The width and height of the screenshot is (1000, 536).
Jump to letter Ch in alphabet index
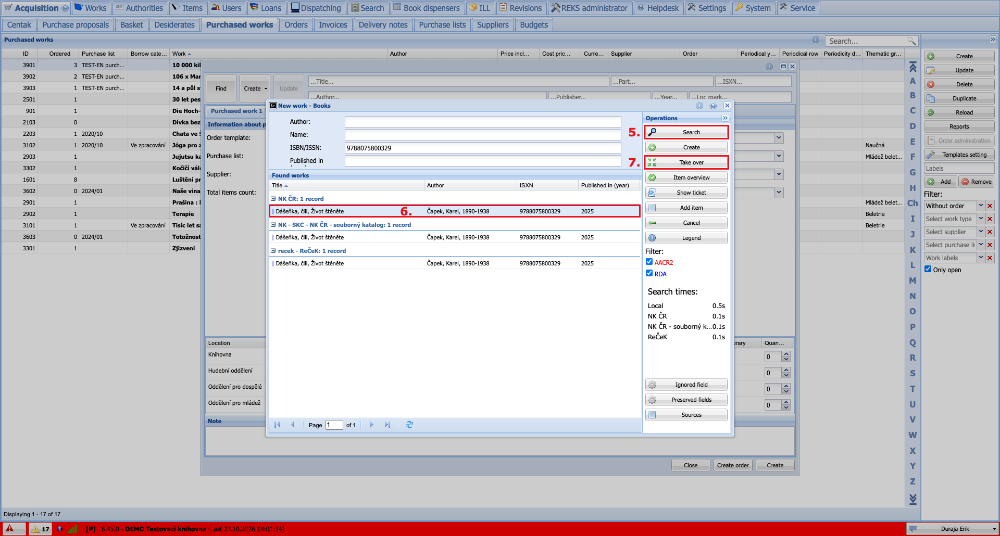point(913,204)
